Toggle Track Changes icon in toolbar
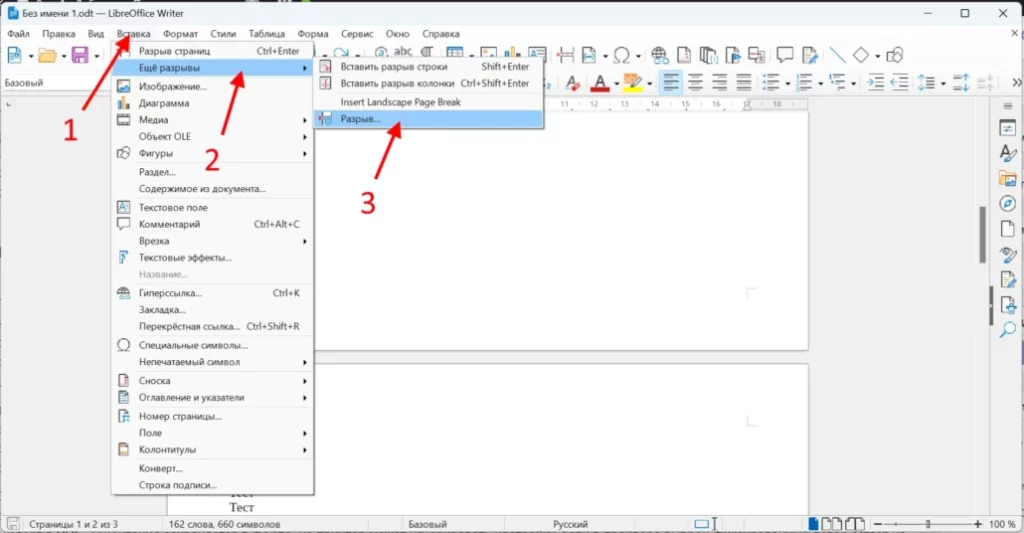Screen dimensions: 1024x533 810,56
